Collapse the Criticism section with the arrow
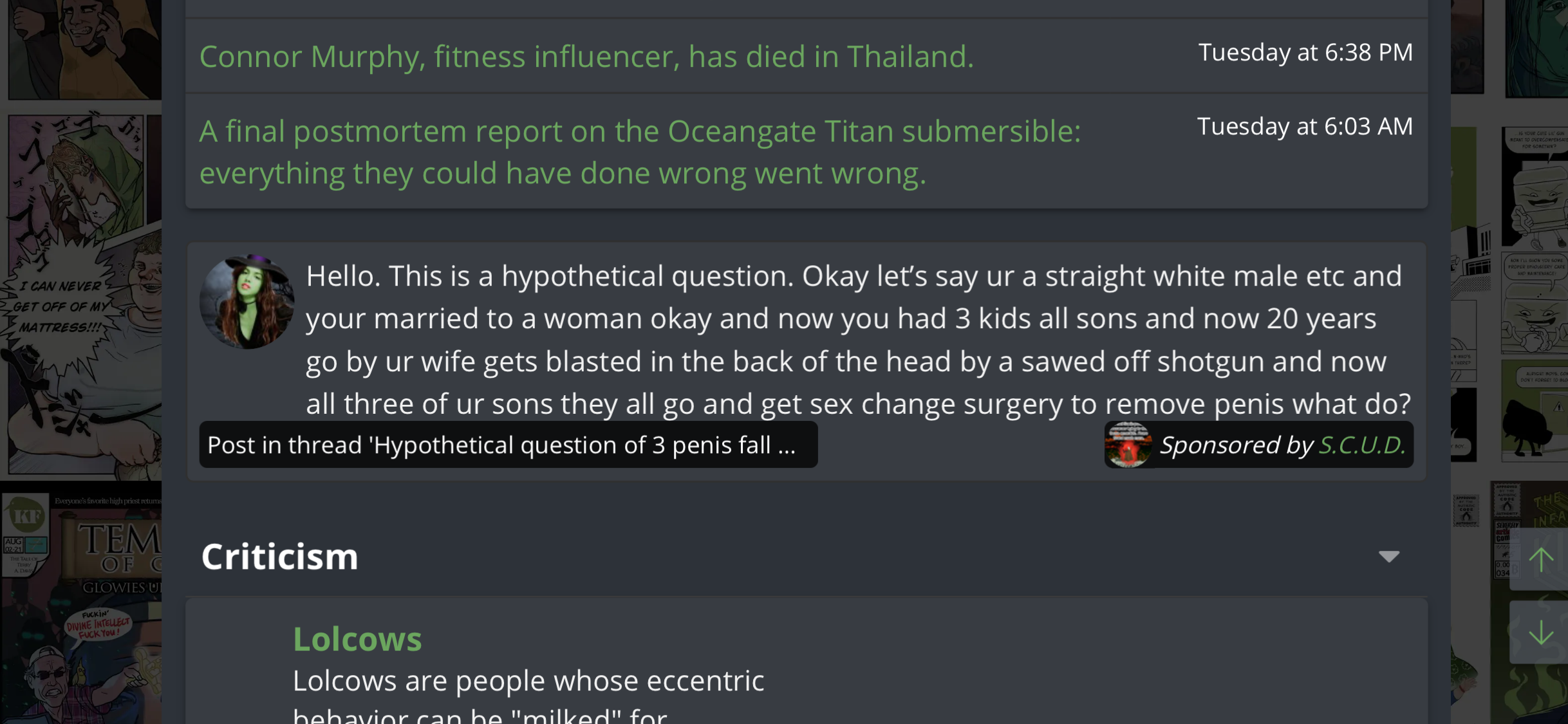 [1389, 557]
